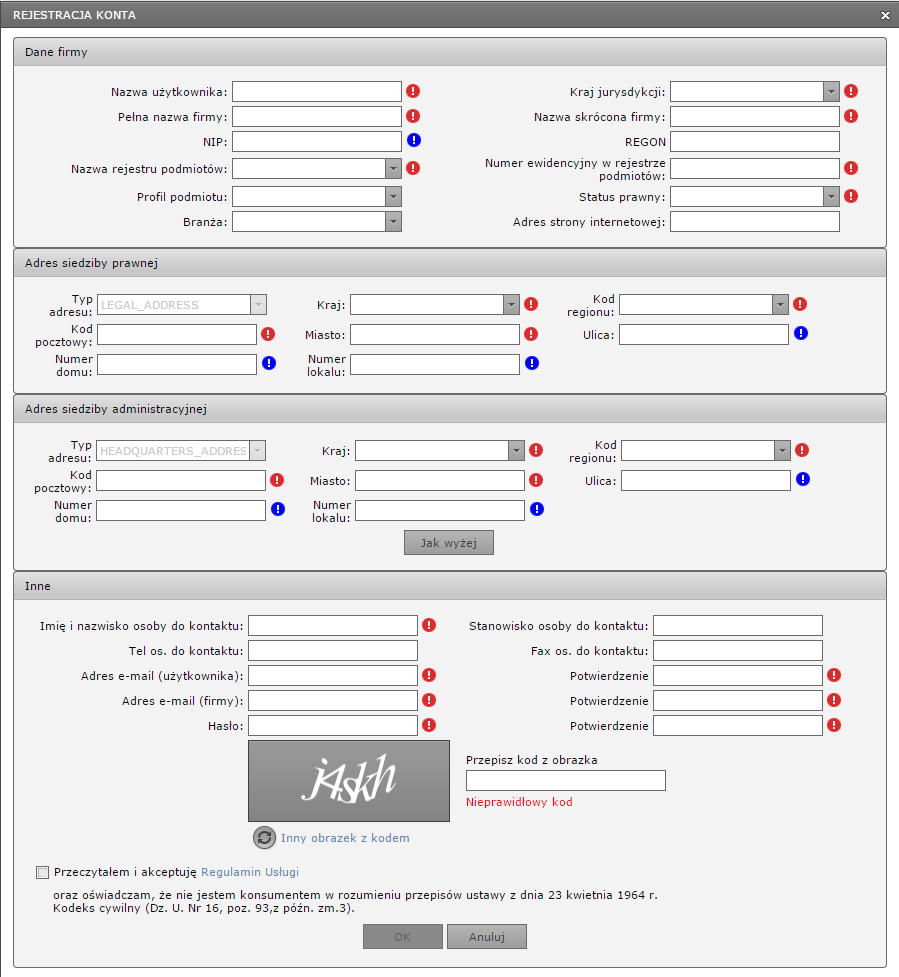
Task: Click the 'Nieprawidłowy kod' error text
Action: pos(519,802)
